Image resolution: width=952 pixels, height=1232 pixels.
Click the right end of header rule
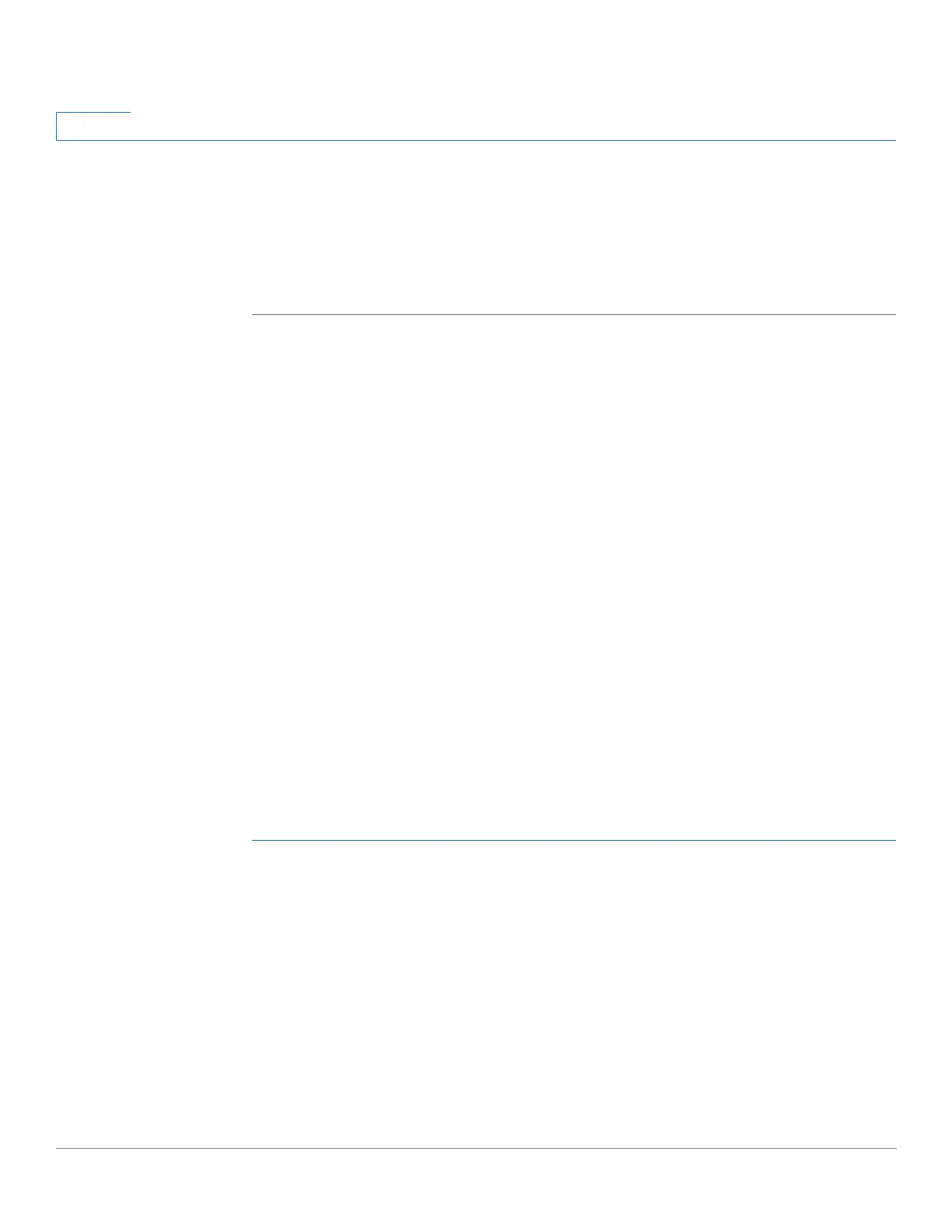[893, 140]
